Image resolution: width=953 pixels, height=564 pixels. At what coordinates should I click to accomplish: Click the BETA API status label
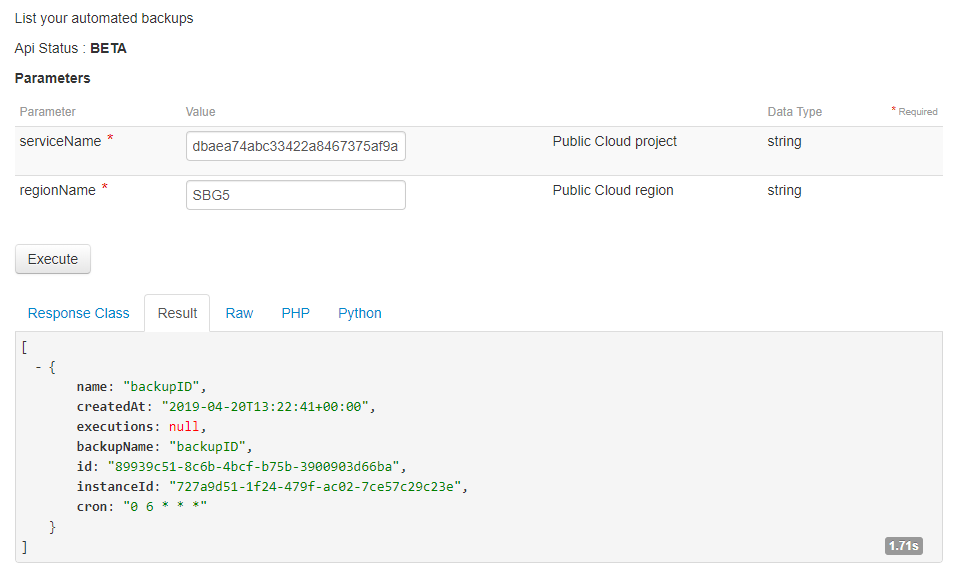(x=108, y=48)
